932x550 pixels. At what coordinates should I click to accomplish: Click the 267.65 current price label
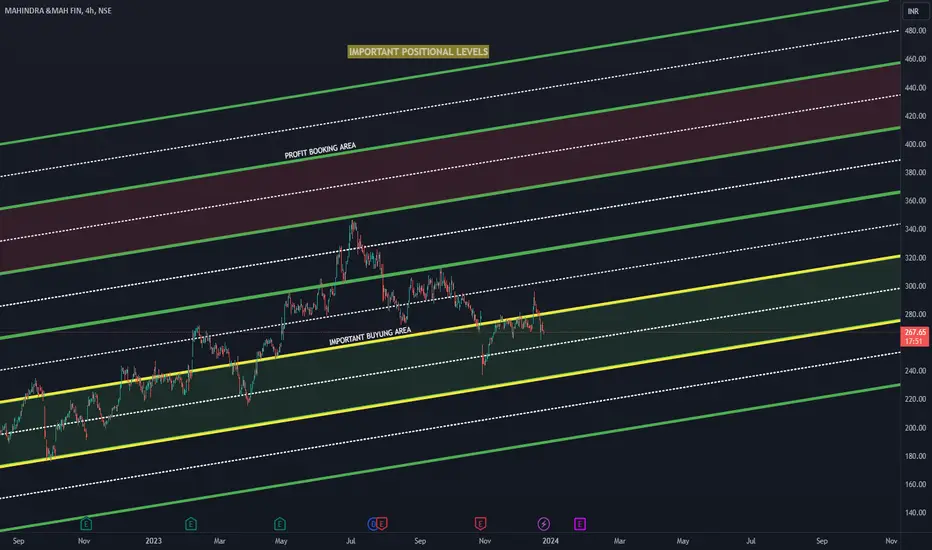point(915,332)
